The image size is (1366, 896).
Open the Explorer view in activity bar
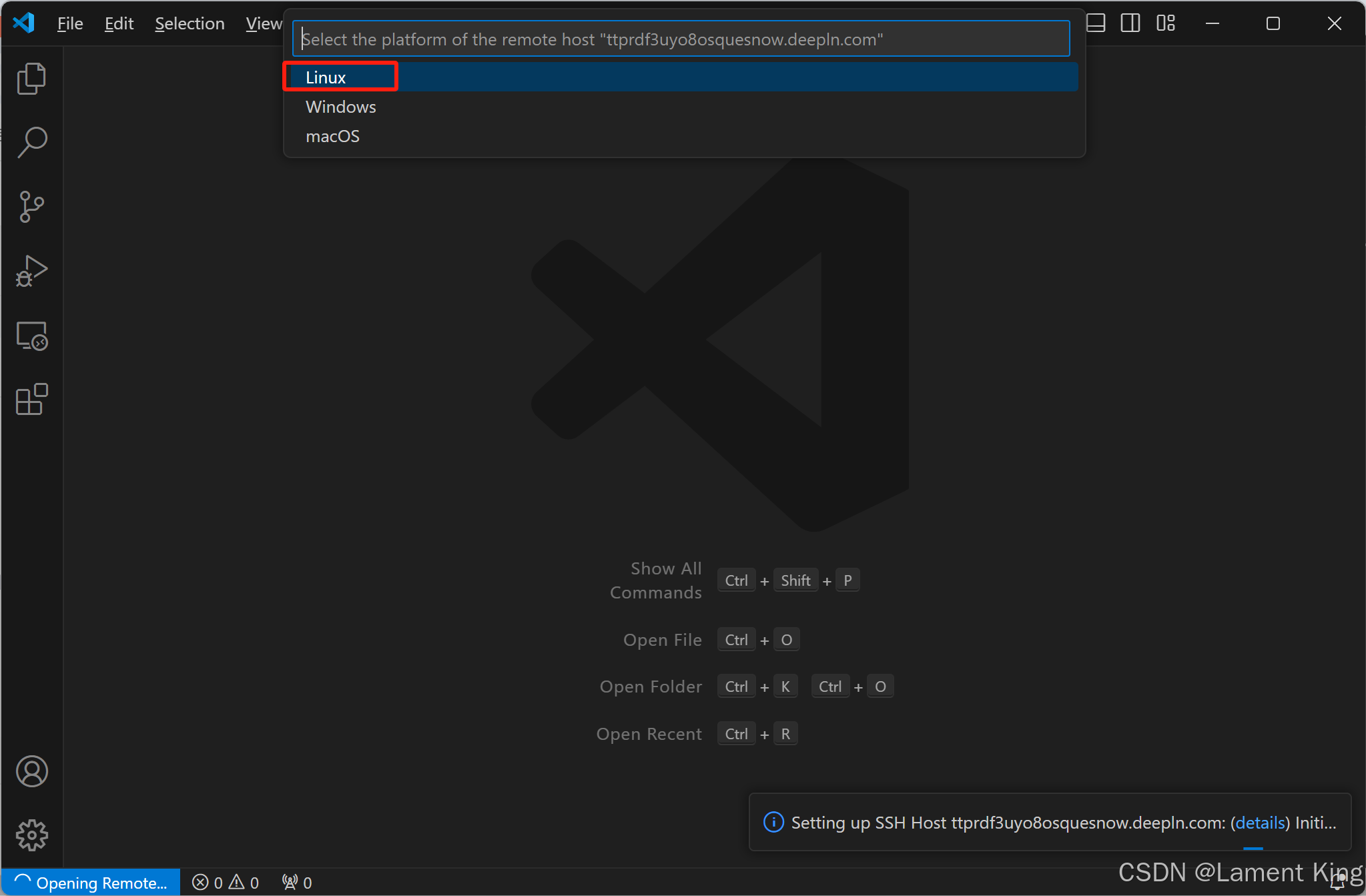pyautogui.click(x=31, y=79)
